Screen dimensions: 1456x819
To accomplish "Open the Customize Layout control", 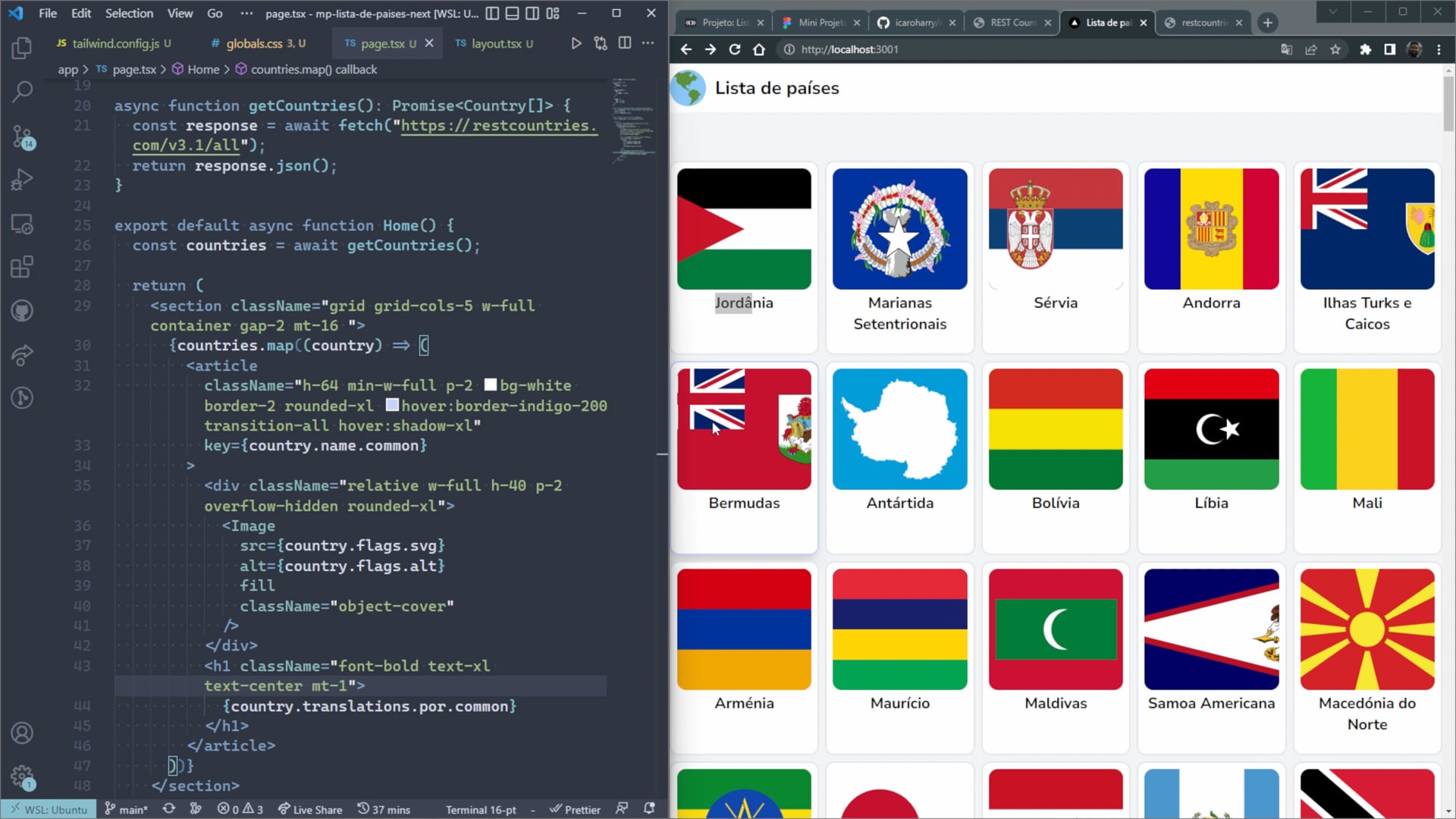I will point(553,13).
